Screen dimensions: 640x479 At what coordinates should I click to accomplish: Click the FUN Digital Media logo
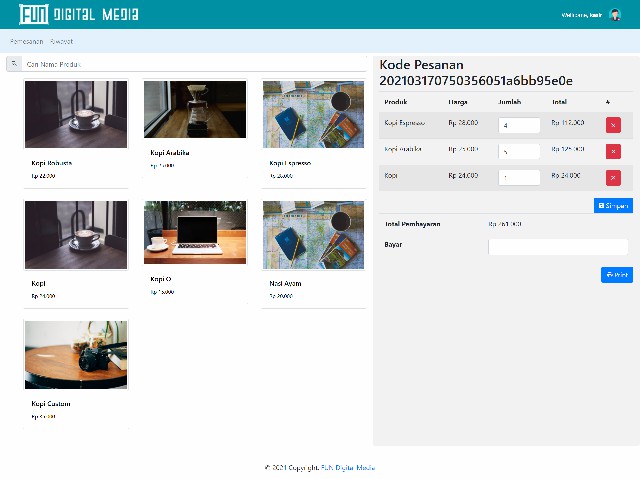[79, 14]
